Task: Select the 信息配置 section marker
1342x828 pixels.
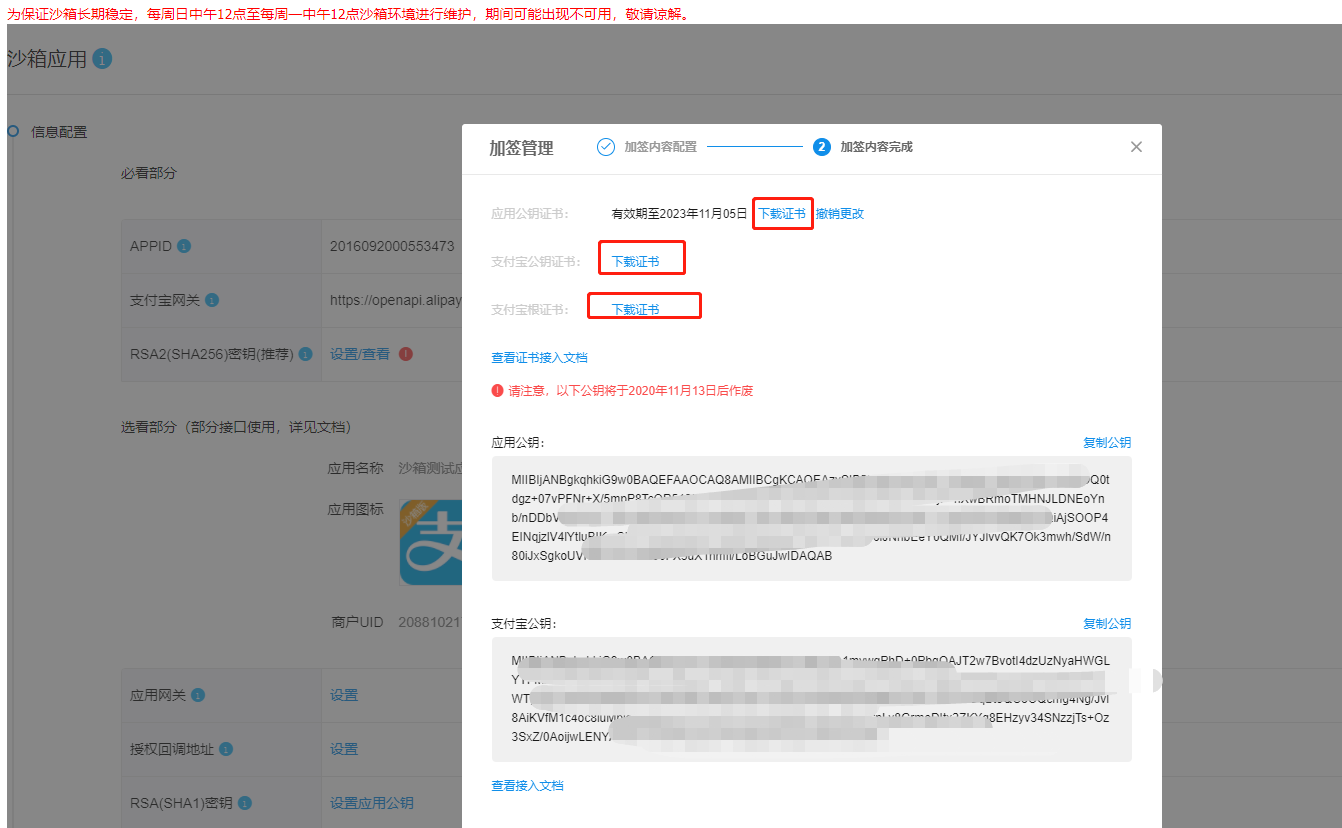Action: tap(13, 131)
